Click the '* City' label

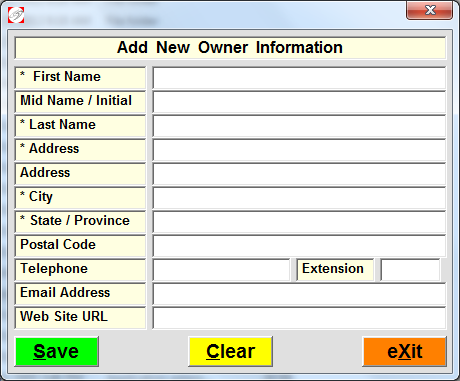(80, 198)
